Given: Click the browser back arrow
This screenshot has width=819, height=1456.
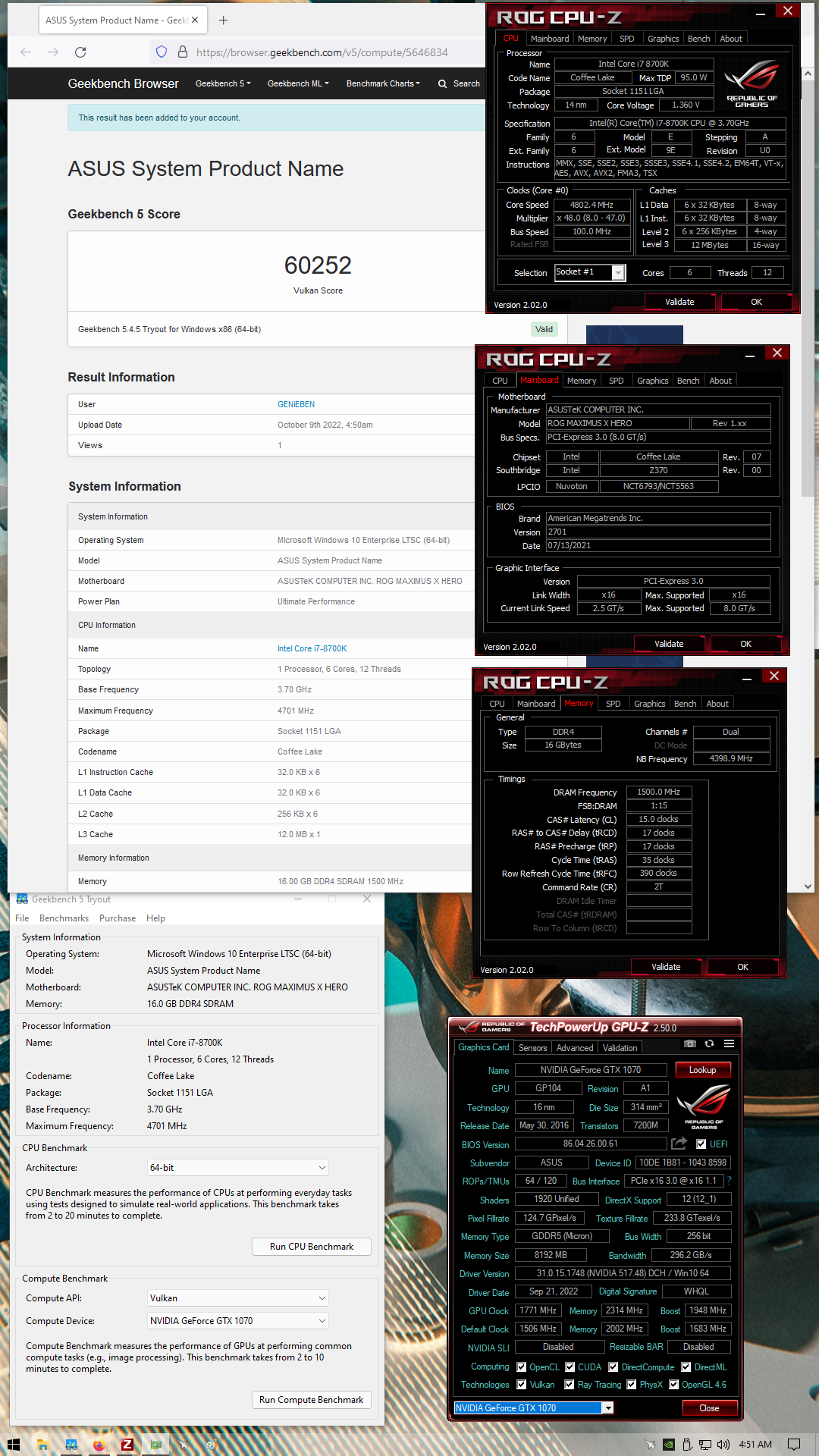Looking at the screenshot, I should [x=26, y=52].
